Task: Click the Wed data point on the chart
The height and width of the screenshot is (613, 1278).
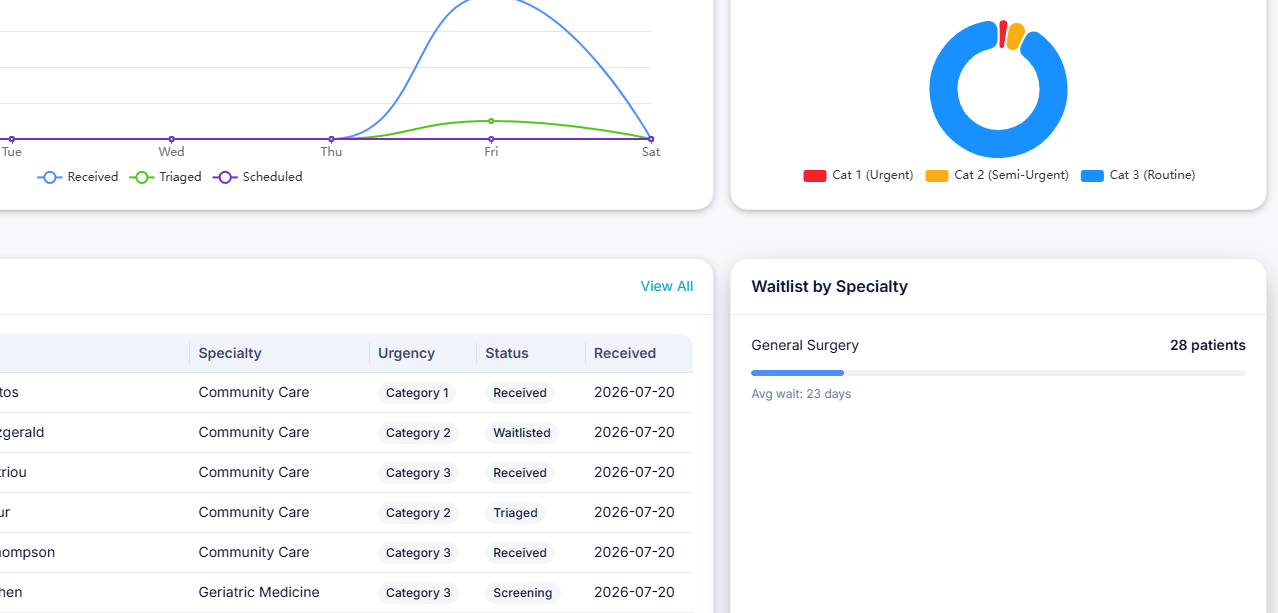Action: (171, 139)
